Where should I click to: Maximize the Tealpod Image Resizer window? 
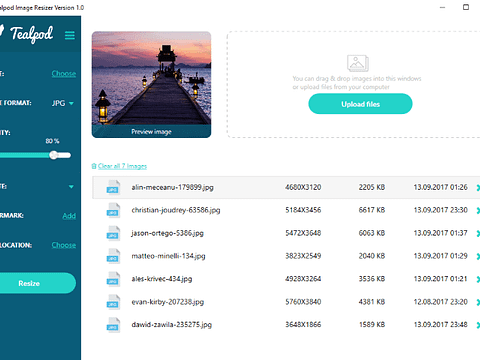pyautogui.click(x=466, y=7)
